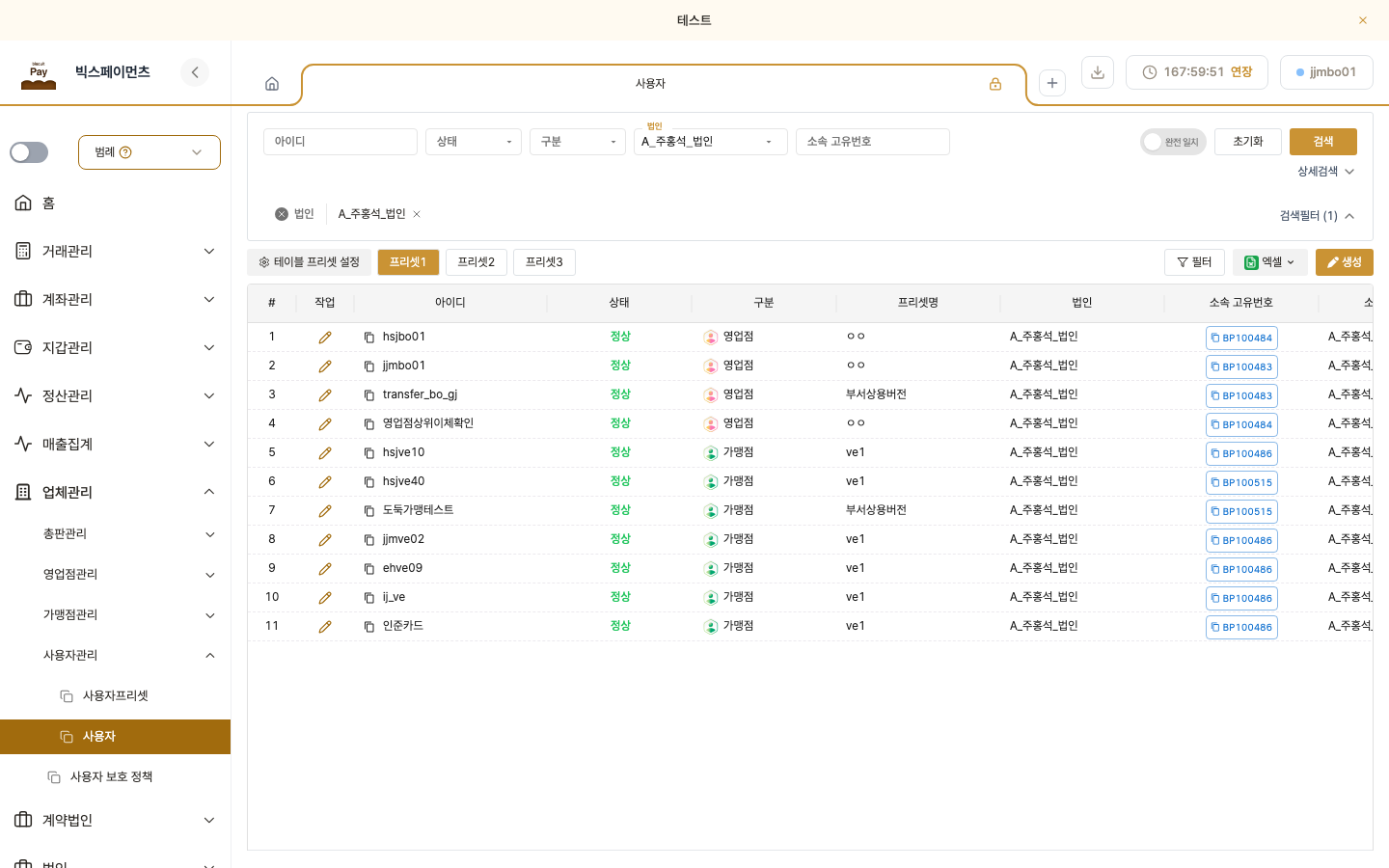This screenshot has width=1389, height=868.
Task: Open 사용자 보호 정책 sidebar item
Action: 116,776
